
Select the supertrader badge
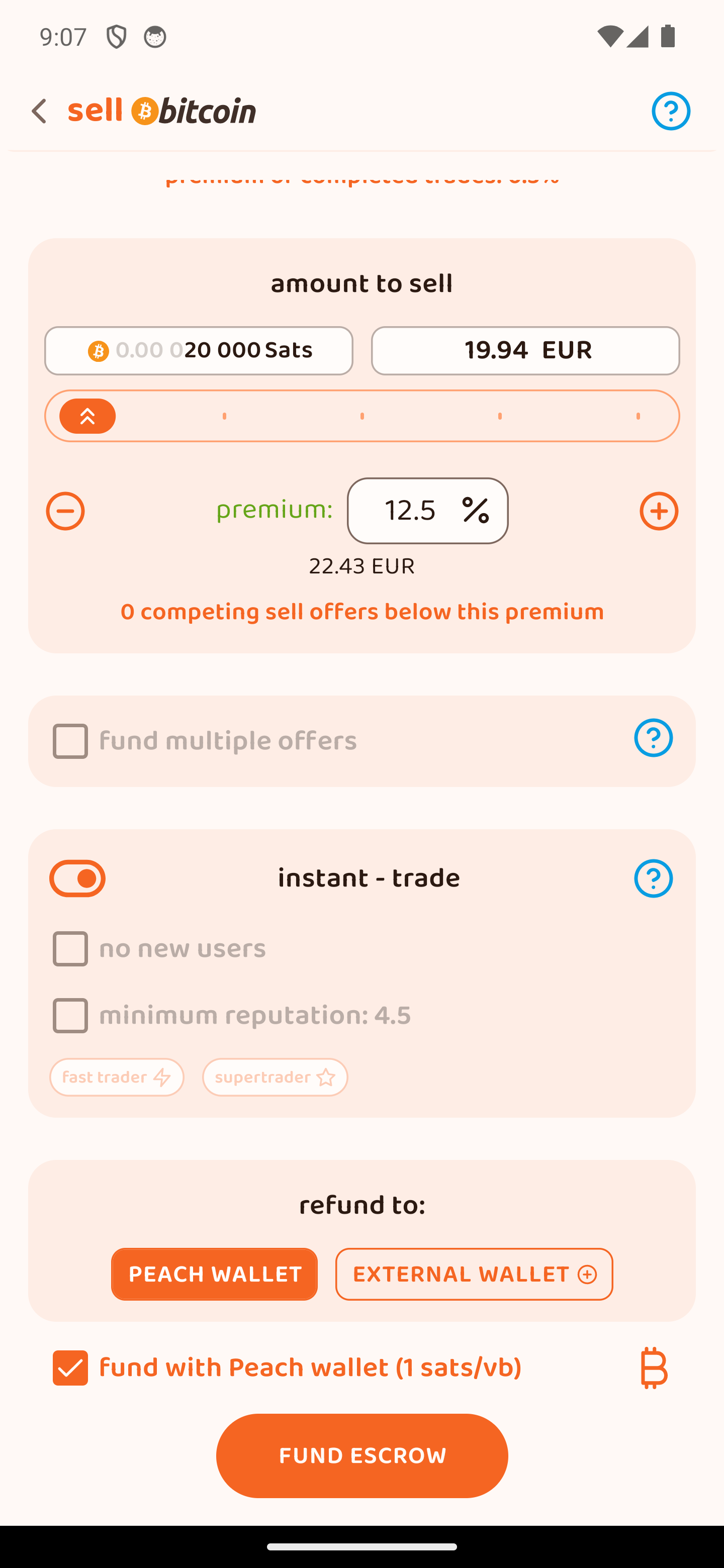click(275, 1077)
